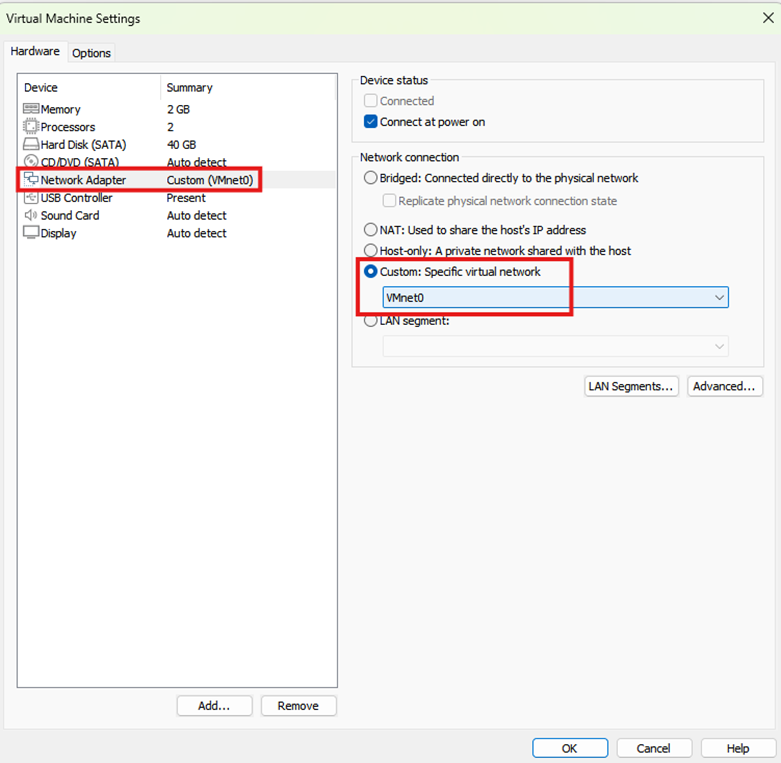Switch to the Hardware tab
The height and width of the screenshot is (763, 781).
pyautogui.click(x=35, y=51)
